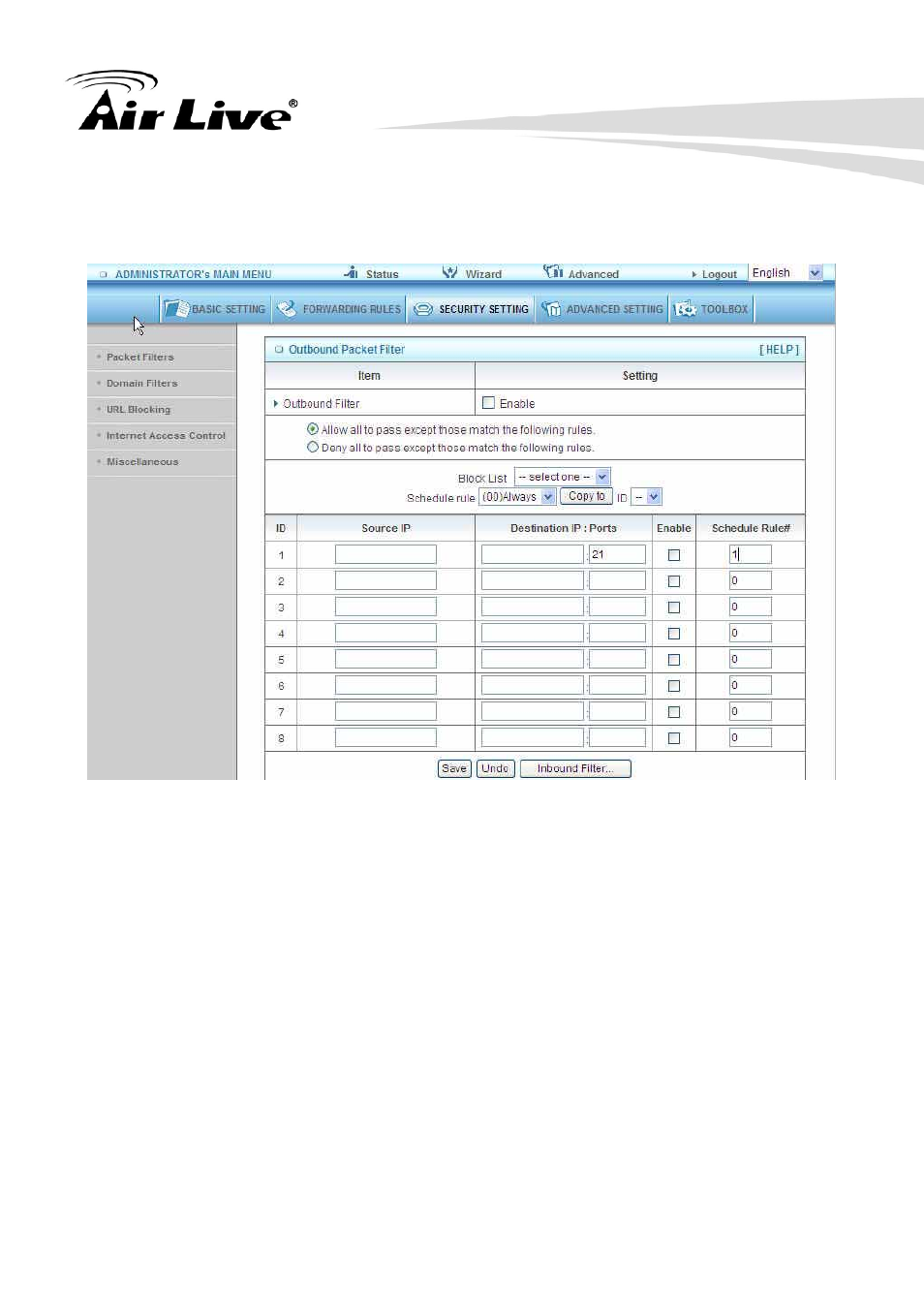Screen dimensions: 924x1308
Task: Open the English language dropdown
Action: click(x=786, y=273)
